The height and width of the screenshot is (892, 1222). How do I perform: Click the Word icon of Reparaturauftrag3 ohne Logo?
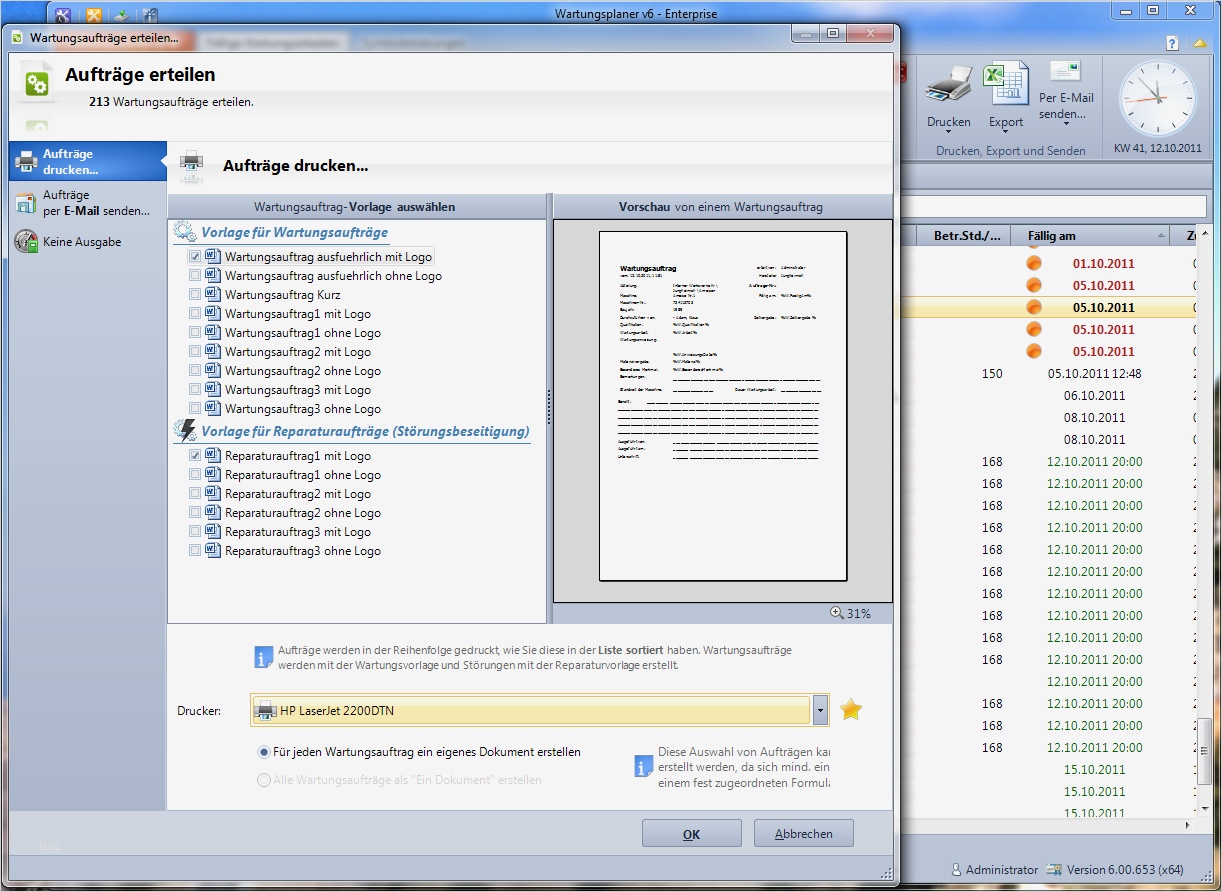pos(212,550)
